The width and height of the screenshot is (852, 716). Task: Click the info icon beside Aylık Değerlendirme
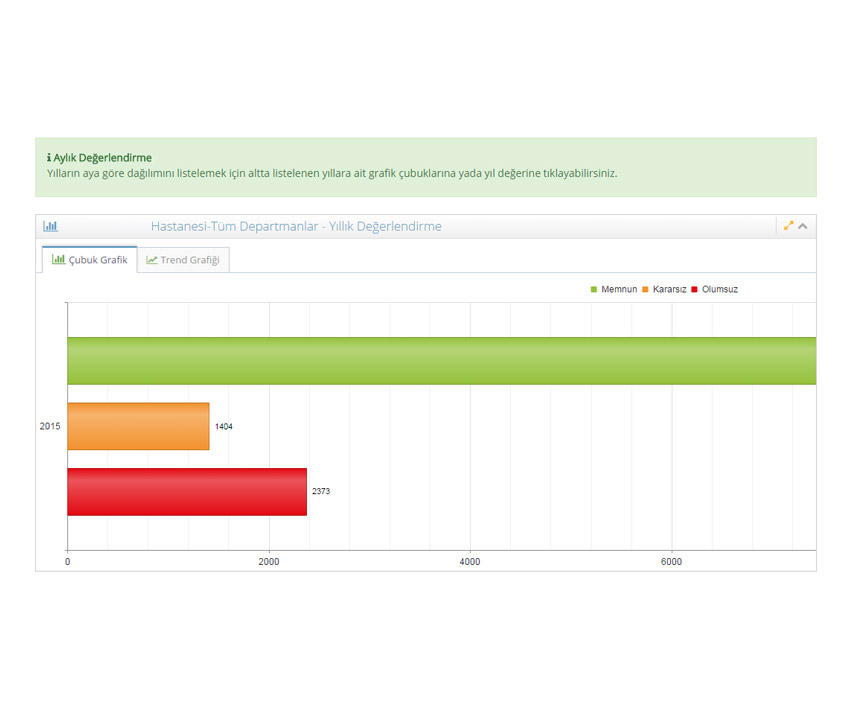click(x=49, y=158)
